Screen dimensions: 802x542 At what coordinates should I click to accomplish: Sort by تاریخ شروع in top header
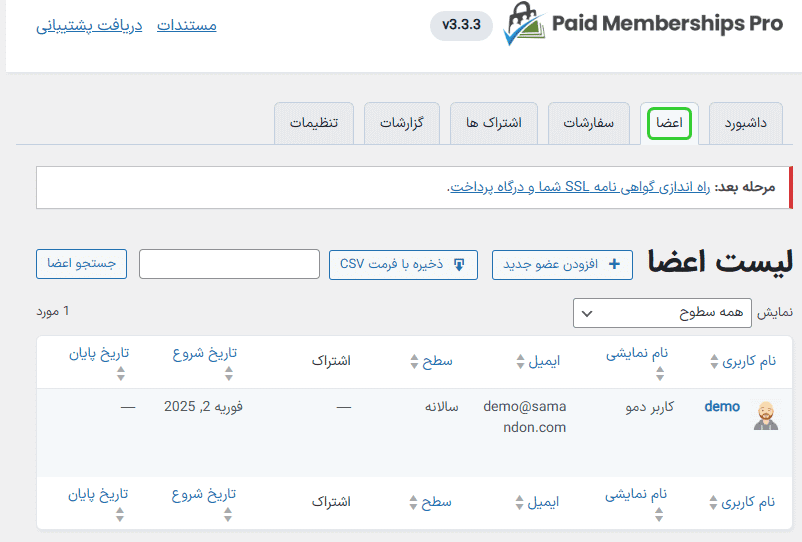pyautogui.click(x=205, y=362)
